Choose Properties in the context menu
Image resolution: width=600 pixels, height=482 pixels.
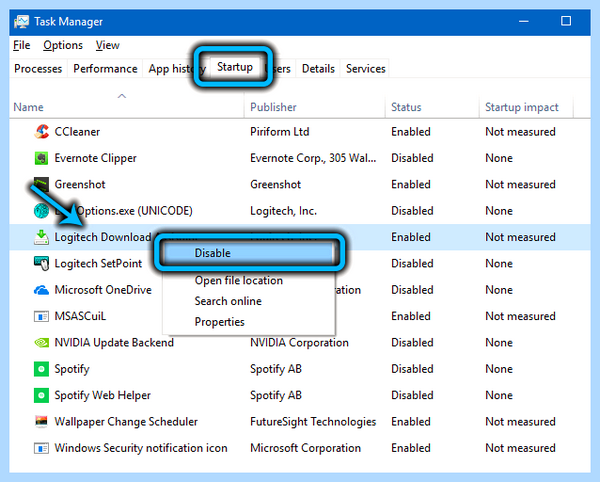(x=249, y=322)
